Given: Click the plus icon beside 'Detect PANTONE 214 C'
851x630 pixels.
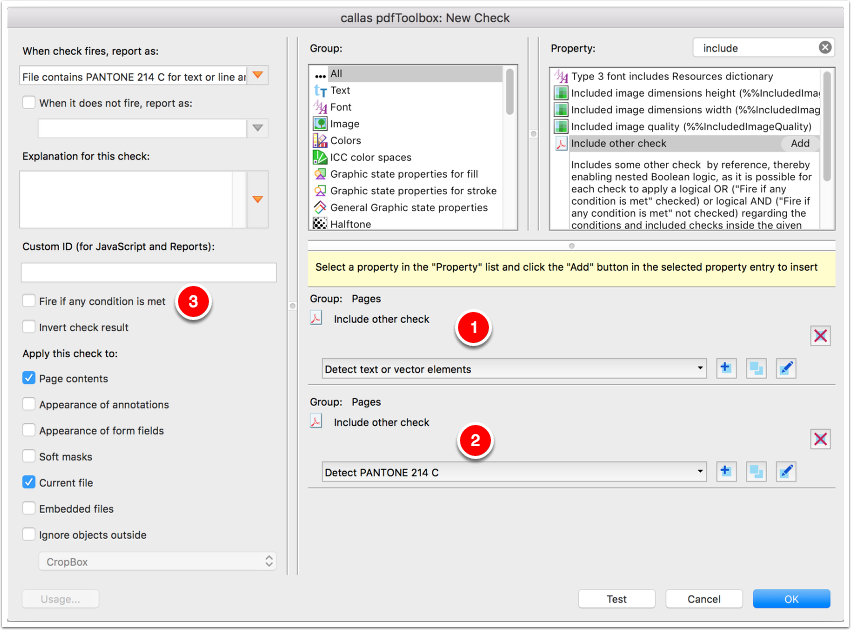Looking at the screenshot, I should coord(726,472).
